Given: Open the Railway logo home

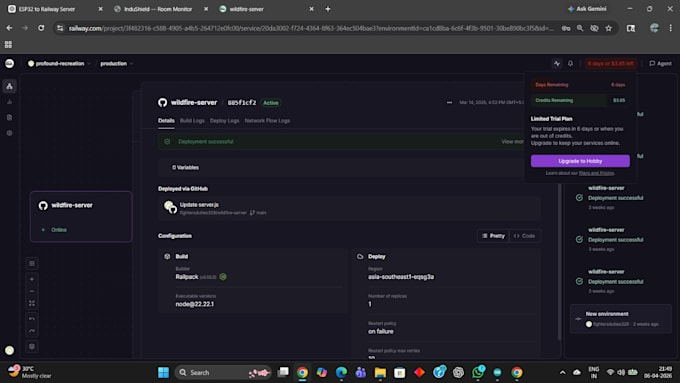Looking at the screenshot, I should (x=9, y=63).
